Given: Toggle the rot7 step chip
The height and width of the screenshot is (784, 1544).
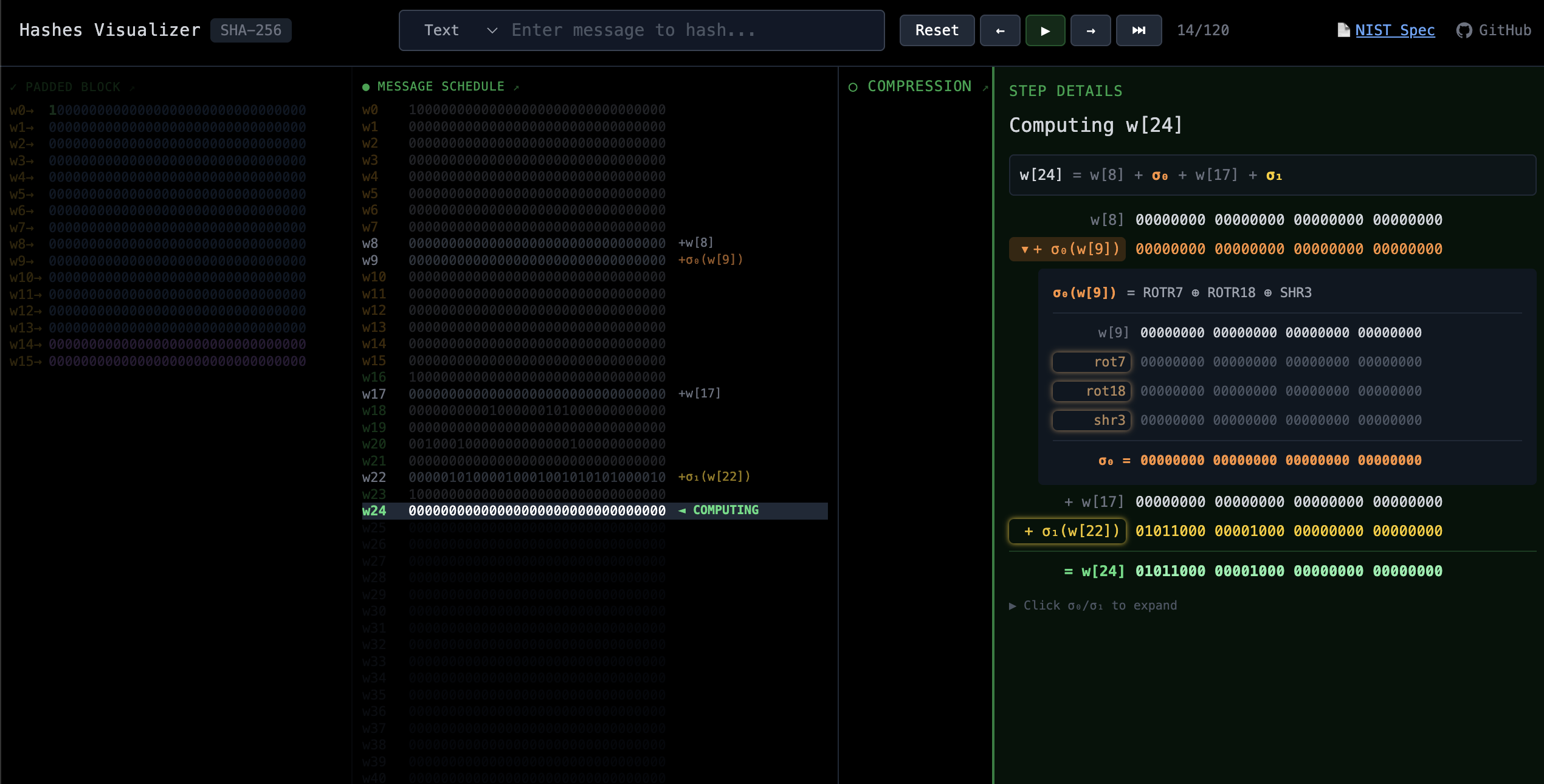Looking at the screenshot, I should (1092, 362).
